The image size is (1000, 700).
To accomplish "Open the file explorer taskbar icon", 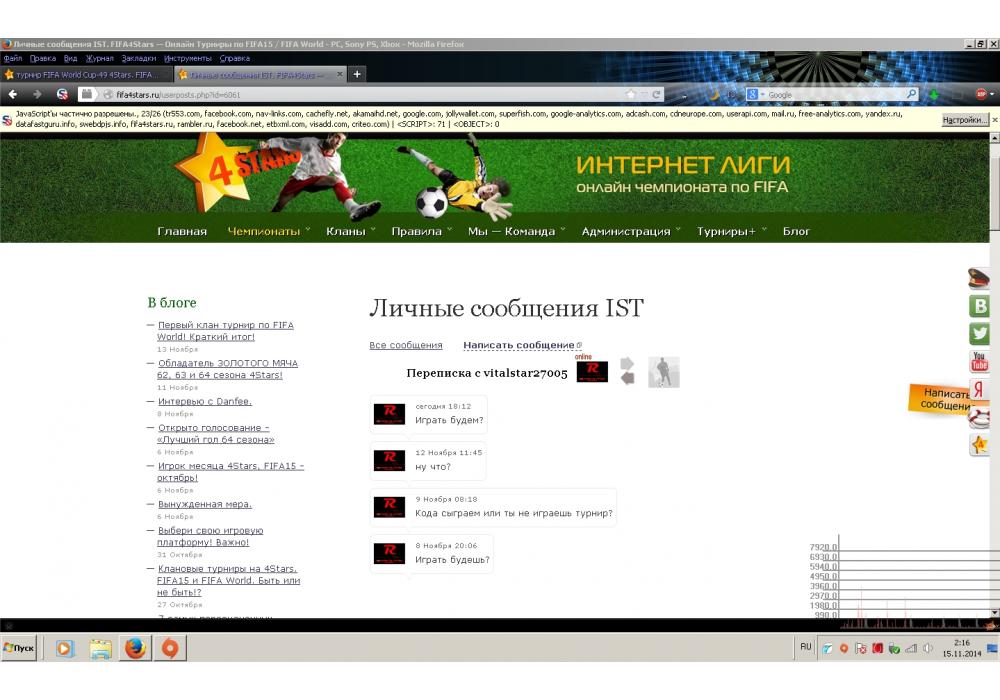I will click(x=100, y=648).
